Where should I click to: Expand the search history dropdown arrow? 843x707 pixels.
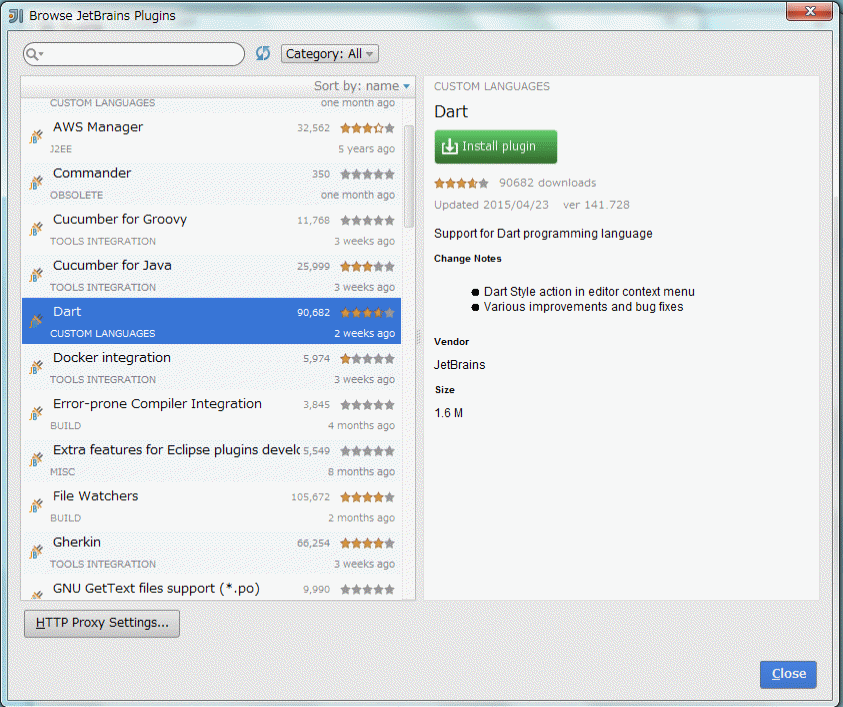[x=42, y=55]
